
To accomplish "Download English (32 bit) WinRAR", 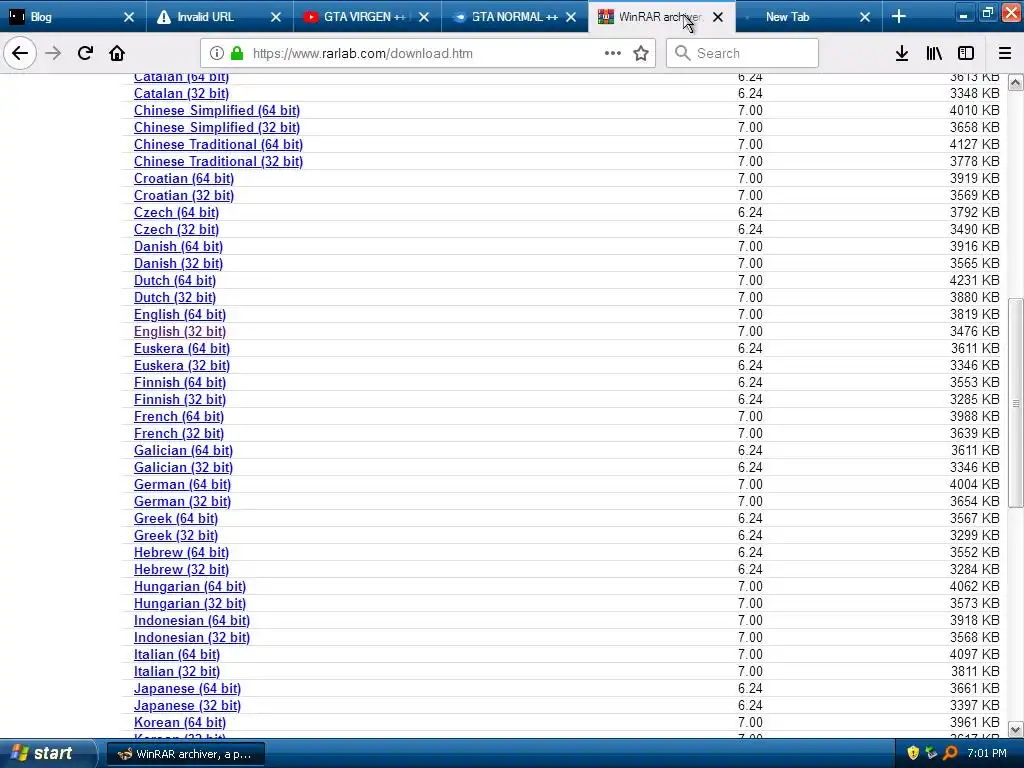I will [x=180, y=331].
